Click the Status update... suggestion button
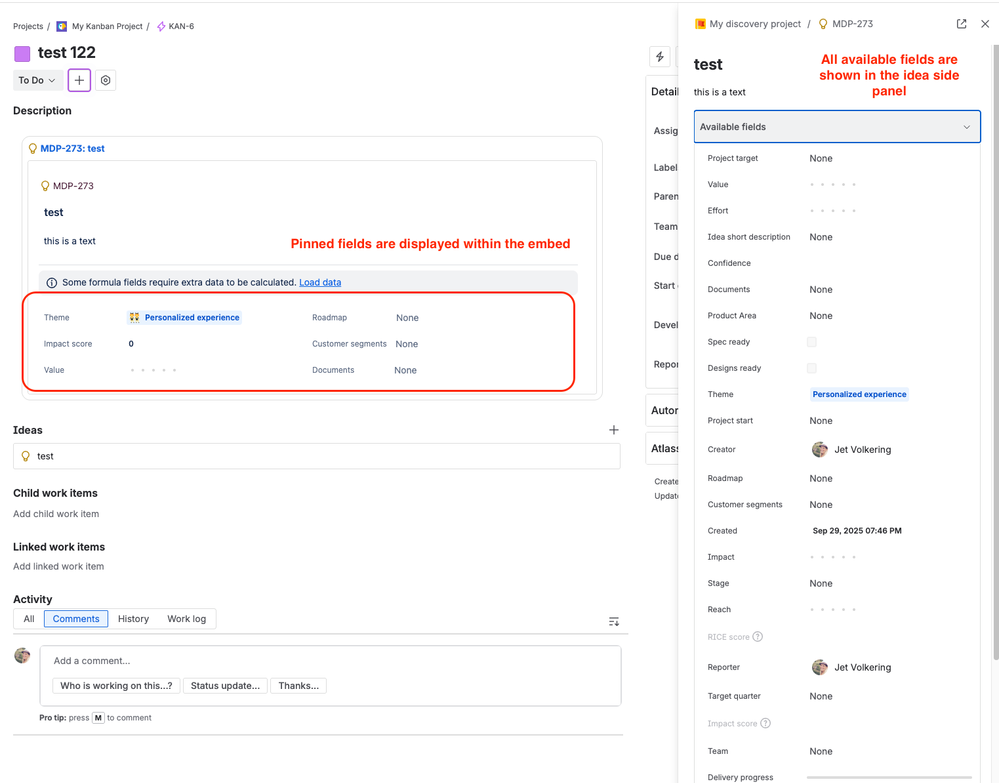Viewport: 999px width, 783px height. point(225,686)
